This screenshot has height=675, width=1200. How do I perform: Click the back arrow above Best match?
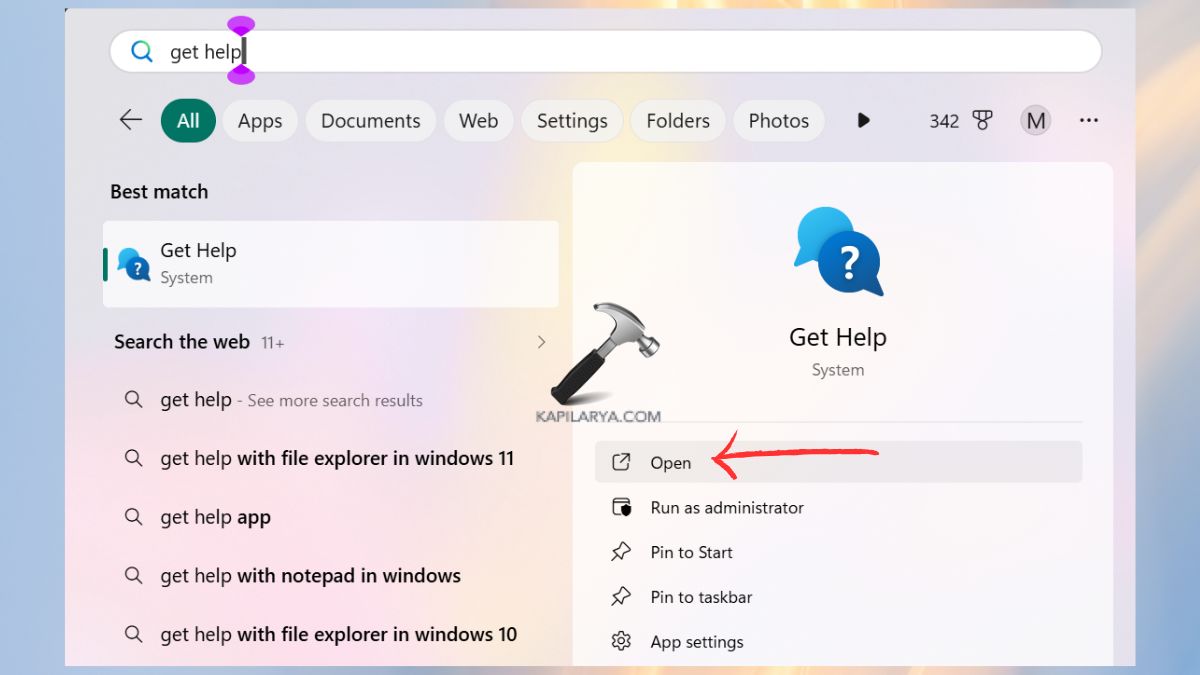coord(130,120)
